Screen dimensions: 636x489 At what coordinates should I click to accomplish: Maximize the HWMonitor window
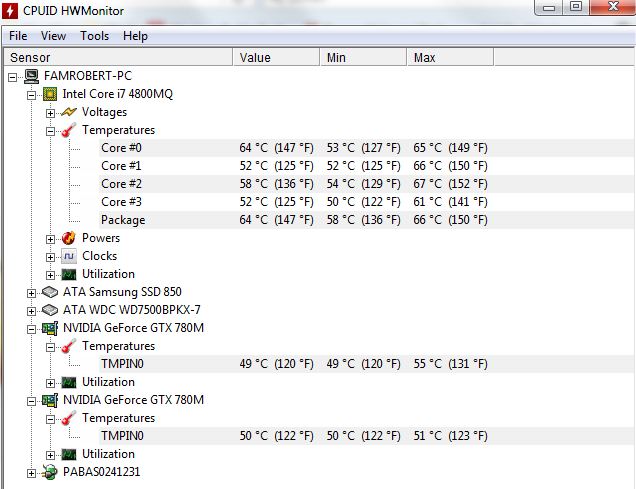(x=576, y=7)
